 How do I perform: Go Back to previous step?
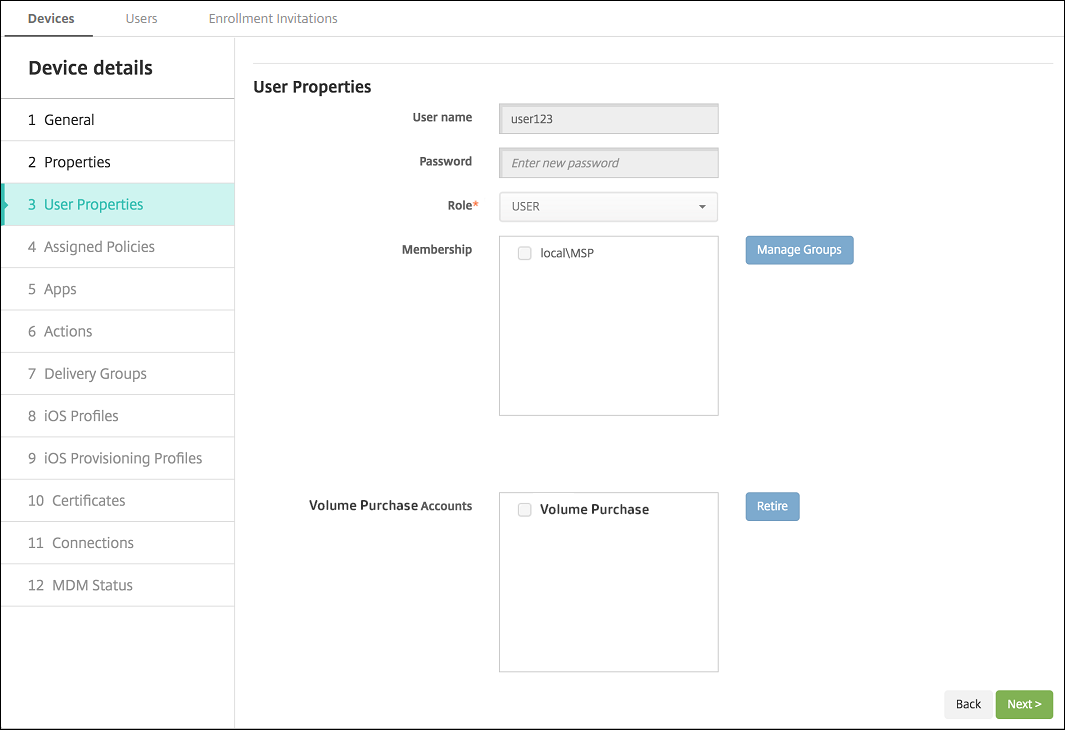click(968, 704)
